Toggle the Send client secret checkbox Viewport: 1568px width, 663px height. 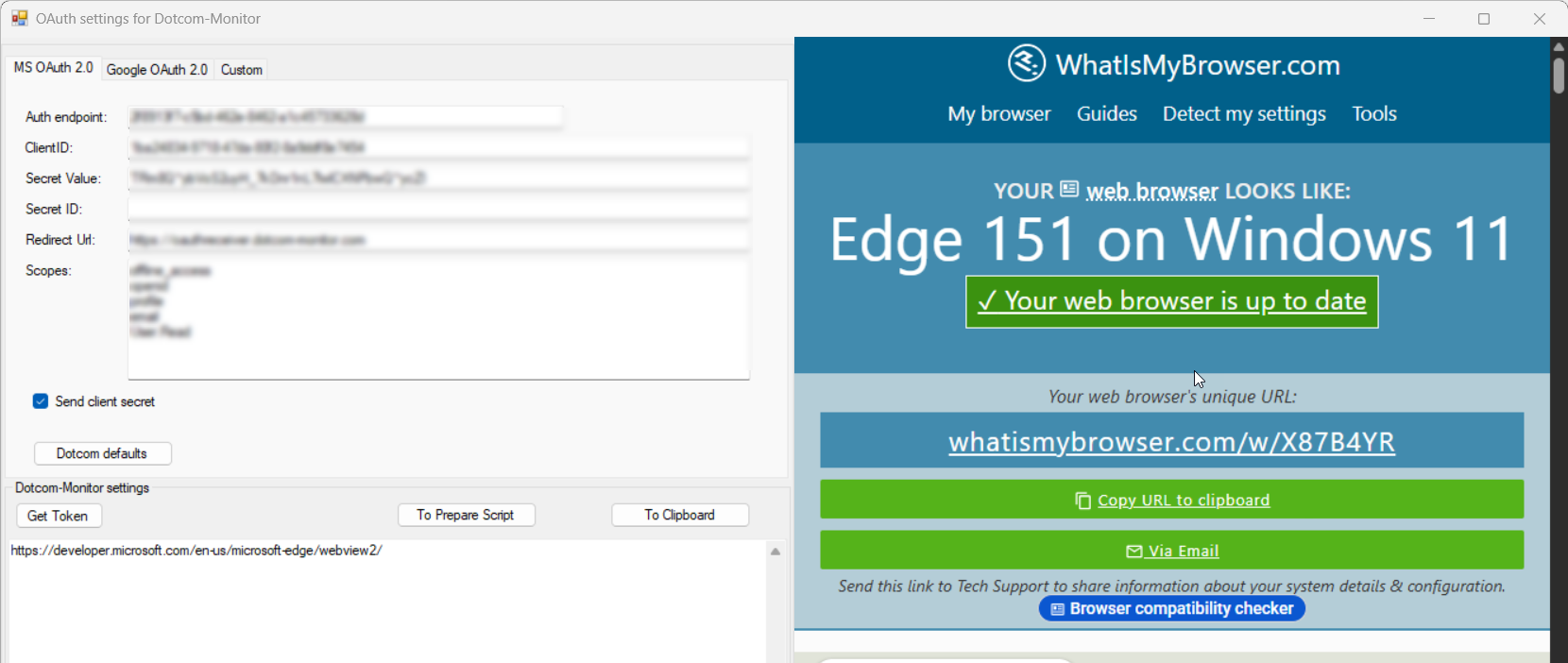coord(41,401)
